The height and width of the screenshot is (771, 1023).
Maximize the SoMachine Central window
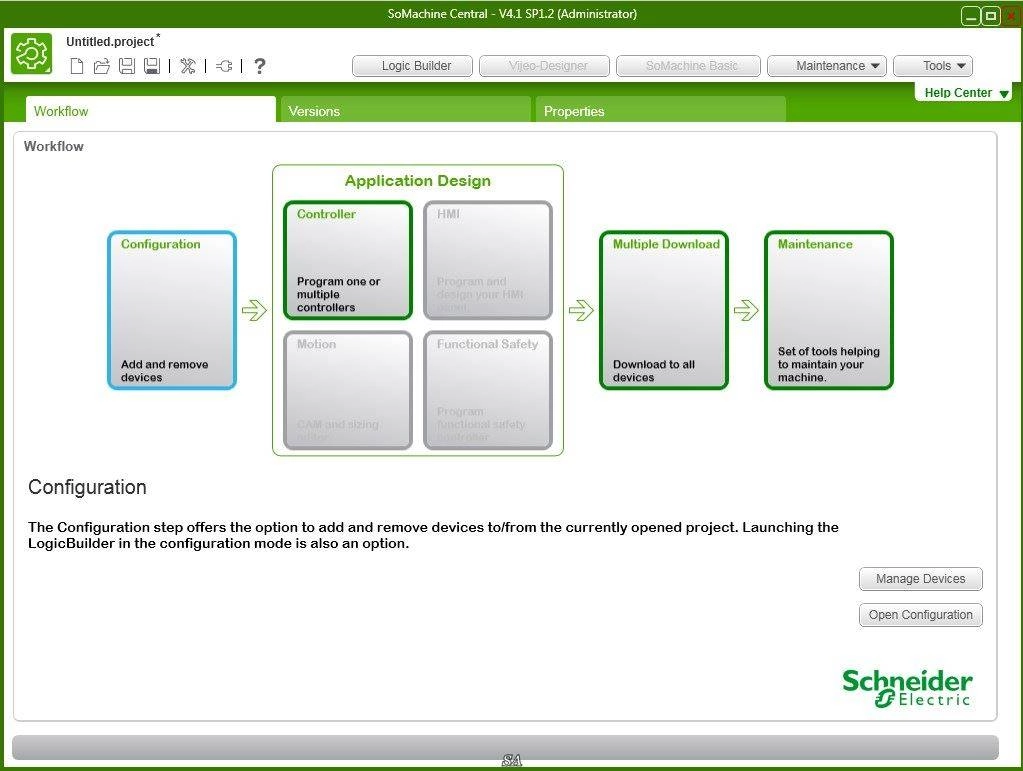[991, 16]
